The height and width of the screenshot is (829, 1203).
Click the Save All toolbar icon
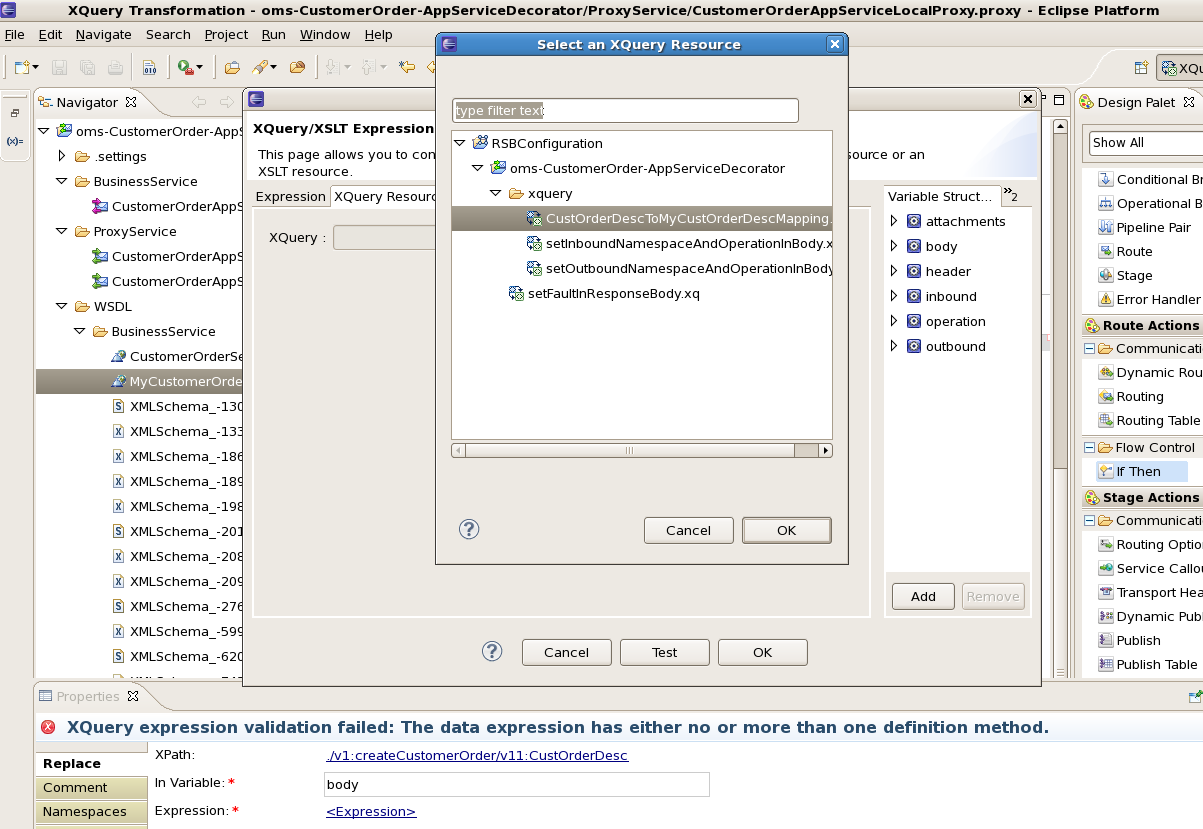(88, 67)
